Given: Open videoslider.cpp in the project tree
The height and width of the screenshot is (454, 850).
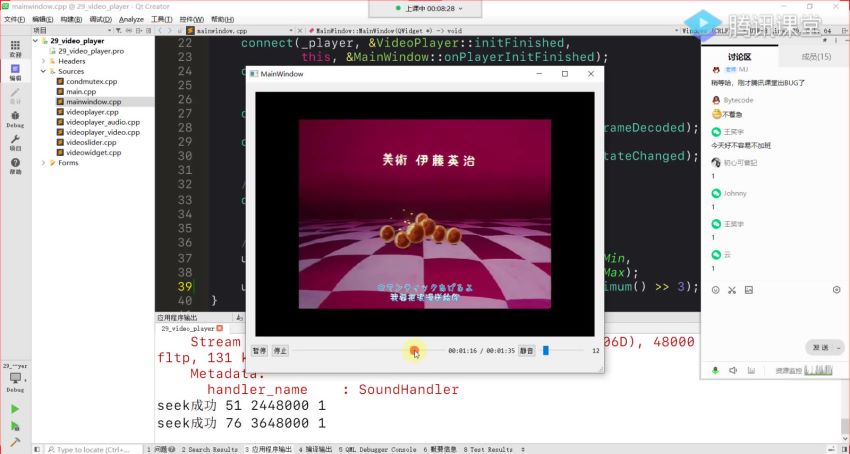Looking at the screenshot, I should (x=91, y=143).
